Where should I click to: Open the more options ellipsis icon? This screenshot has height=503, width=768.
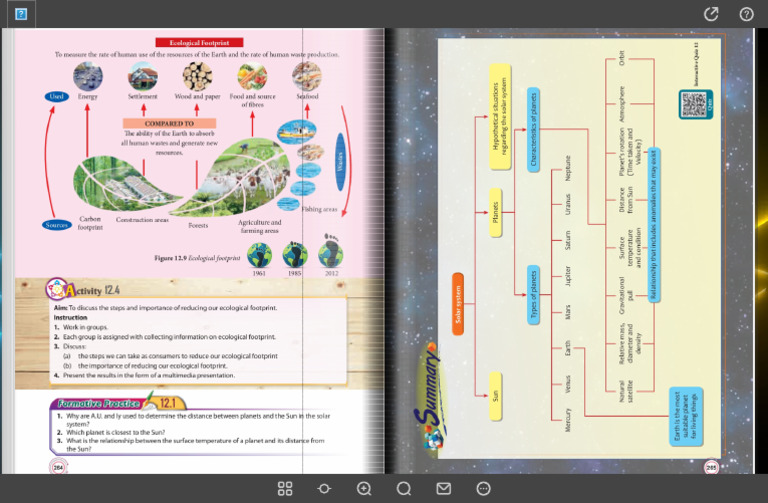(x=484, y=488)
